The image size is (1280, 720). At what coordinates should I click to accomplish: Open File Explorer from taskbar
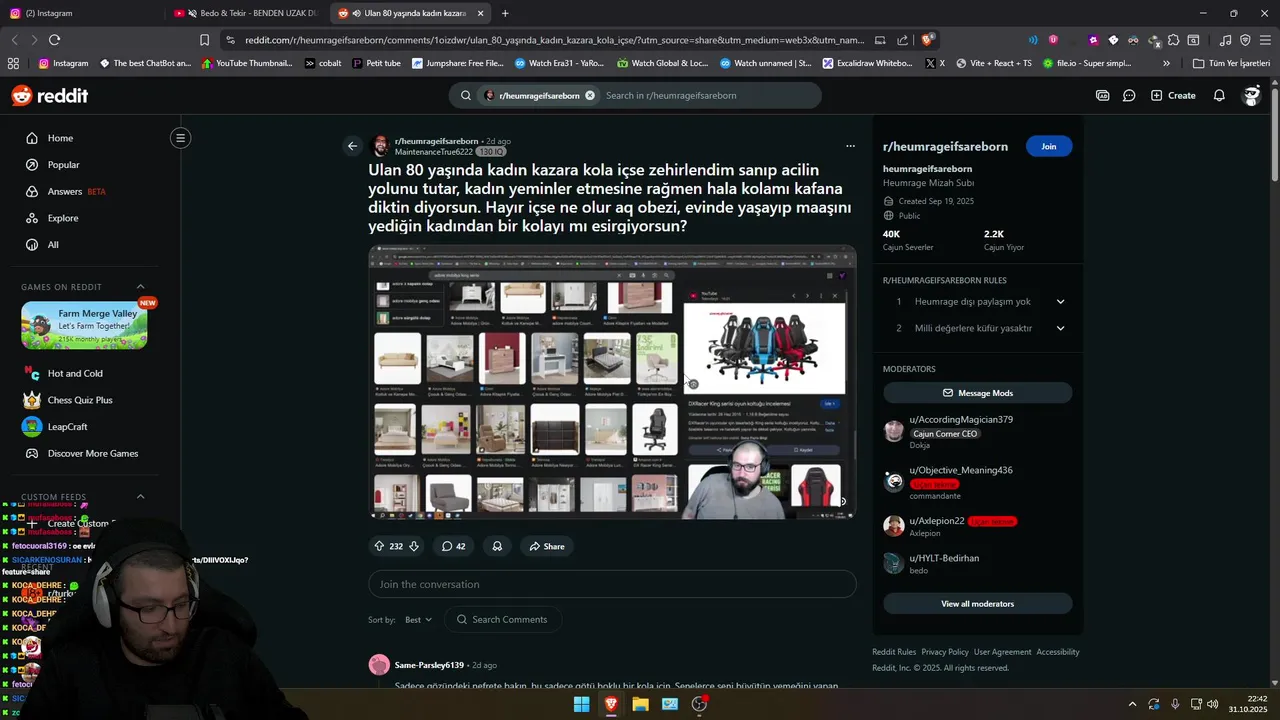pyautogui.click(x=640, y=704)
